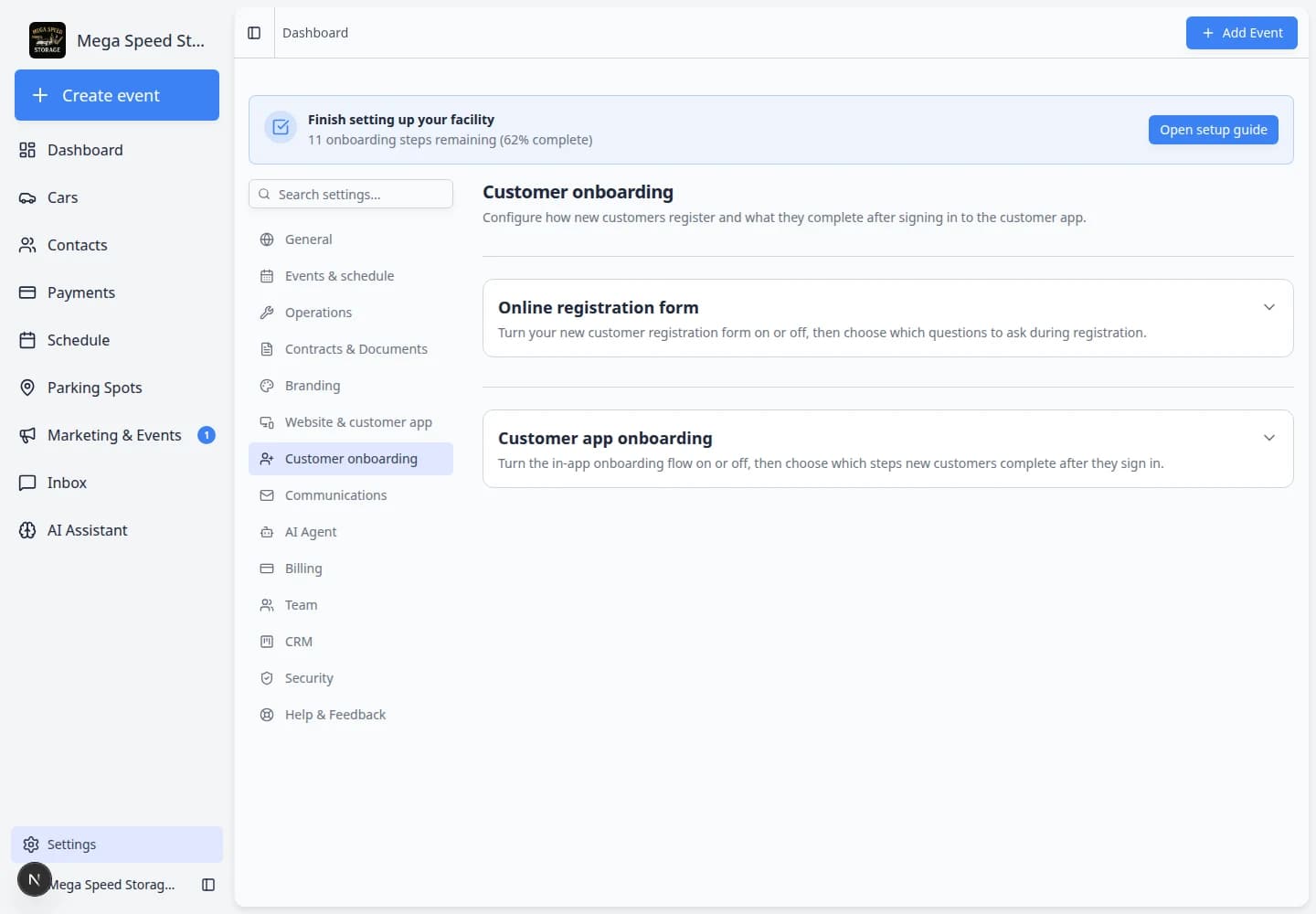Click the AI Assistant brain icon

click(27, 530)
